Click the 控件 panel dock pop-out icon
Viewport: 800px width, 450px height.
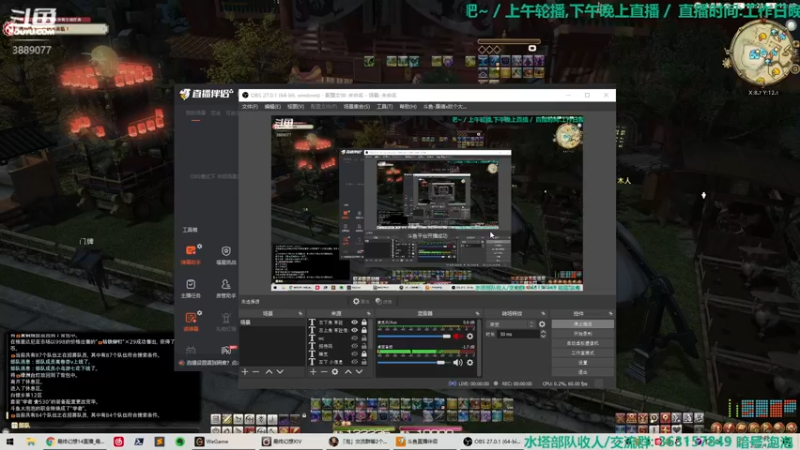pyautogui.click(x=610, y=313)
